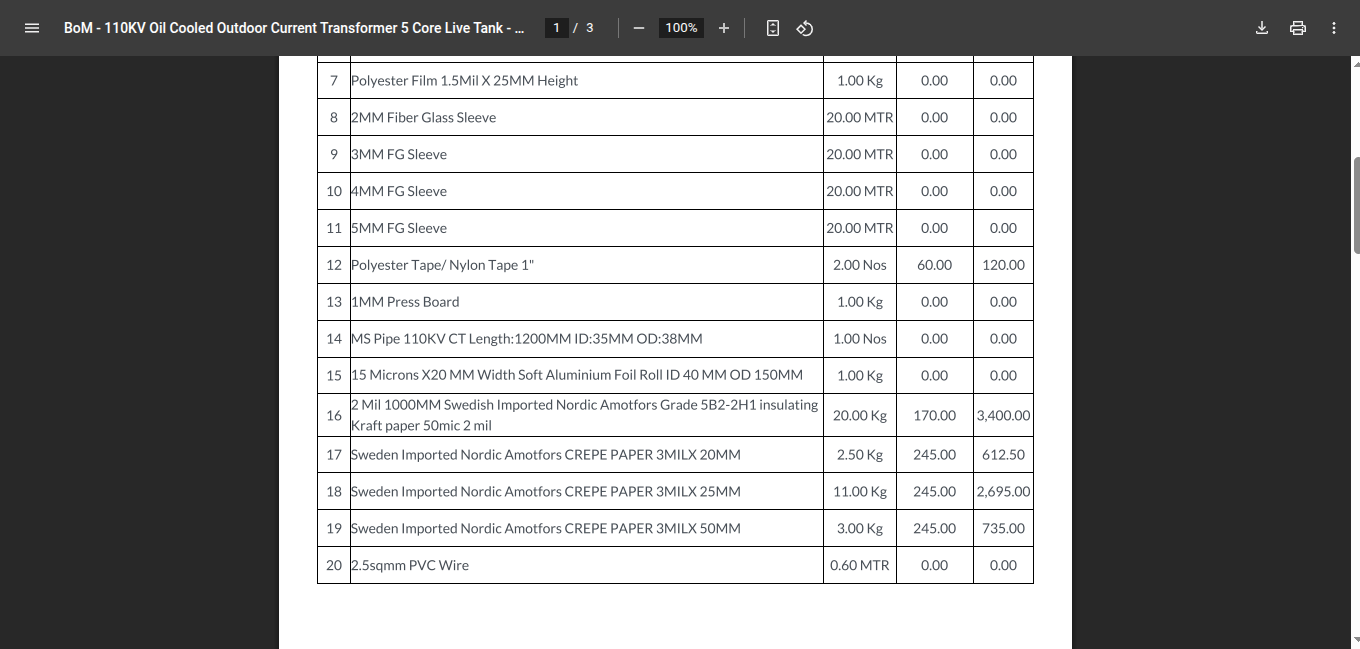This screenshot has height=649, width=1360.
Task: Open the sidebar with the hamburger menu icon
Action: tap(32, 28)
